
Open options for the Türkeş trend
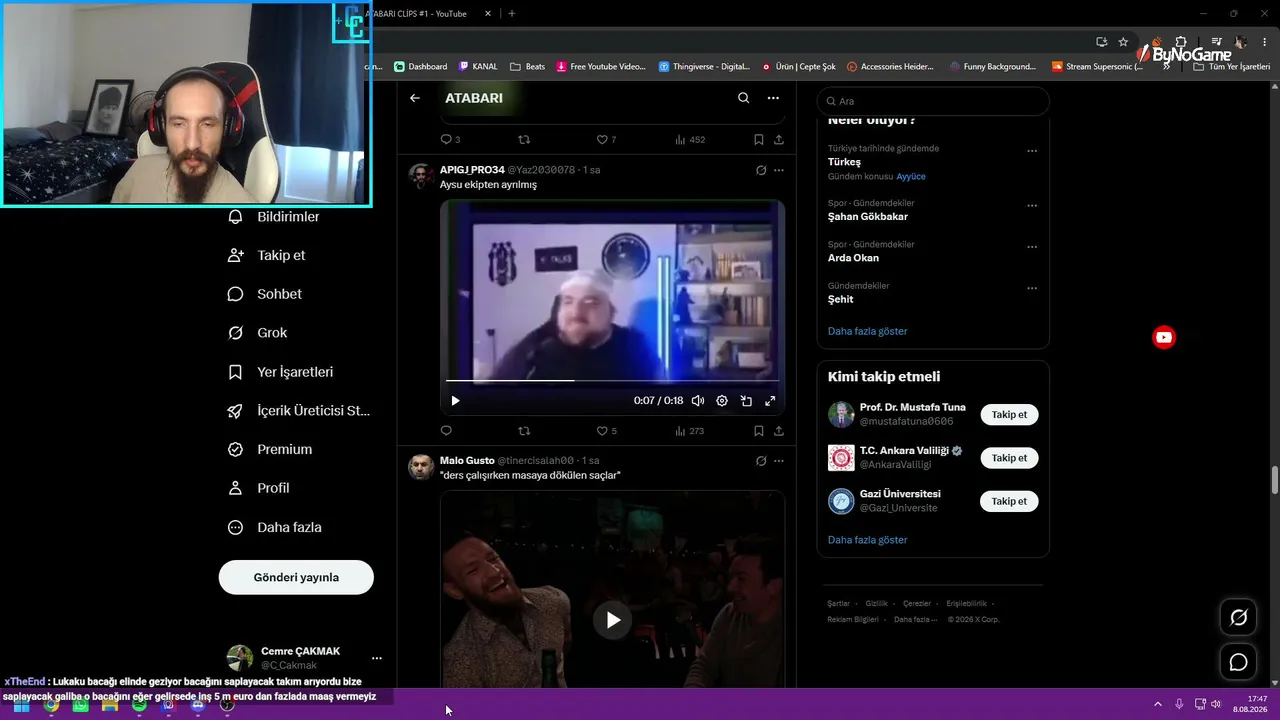[x=1032, y=151]
